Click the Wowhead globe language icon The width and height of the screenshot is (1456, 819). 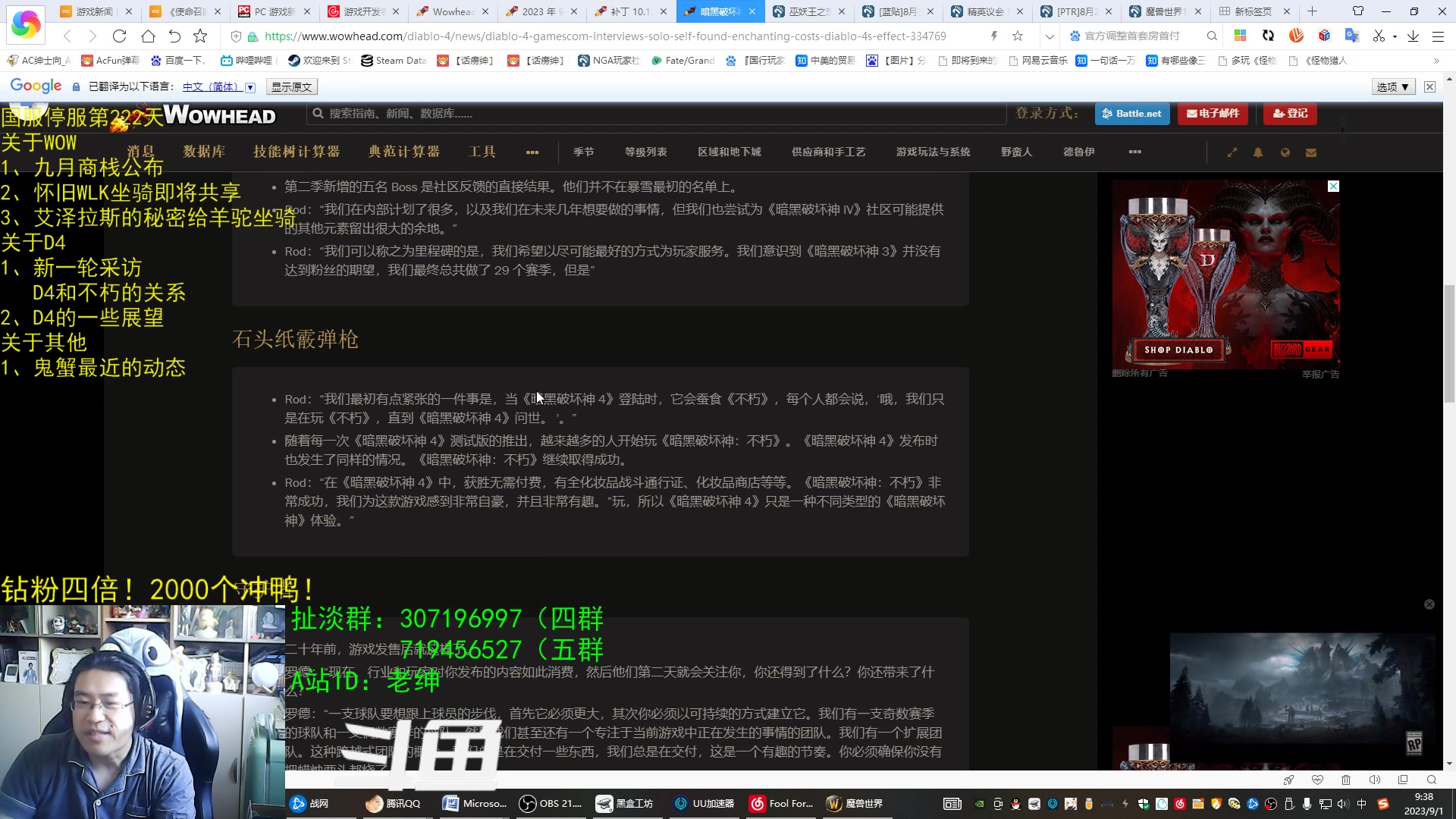point(1285,152)
